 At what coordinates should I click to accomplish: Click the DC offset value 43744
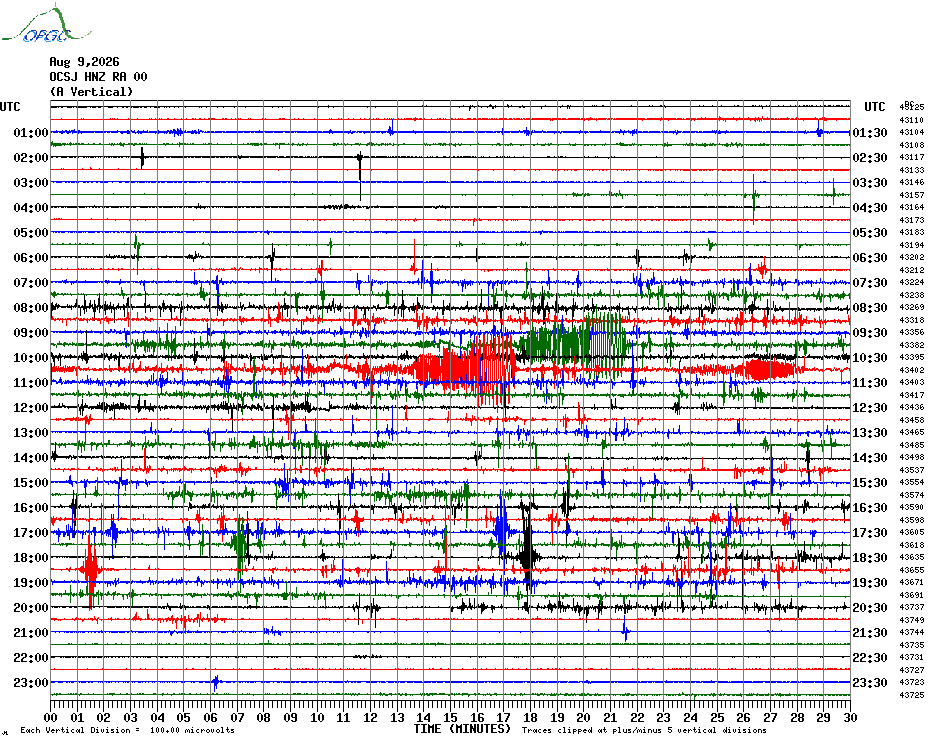click(912, 632)
